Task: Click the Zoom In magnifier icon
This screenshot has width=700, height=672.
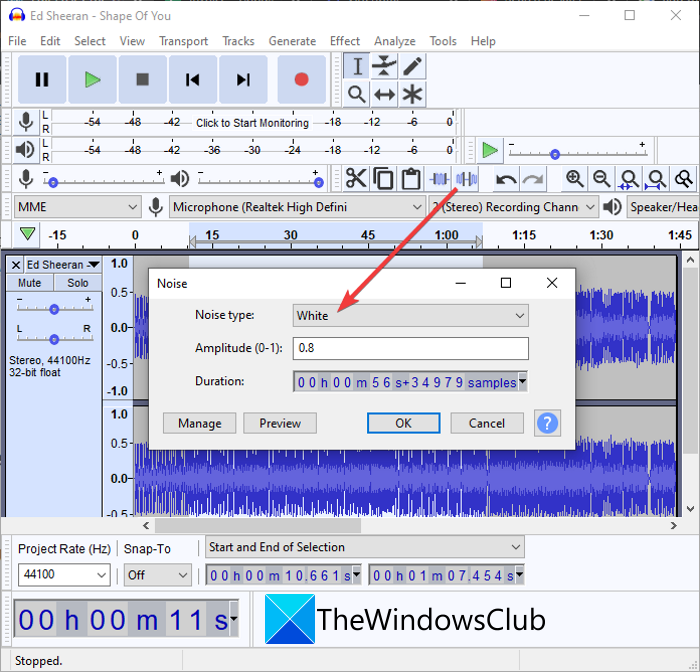Action: point(575,179)
